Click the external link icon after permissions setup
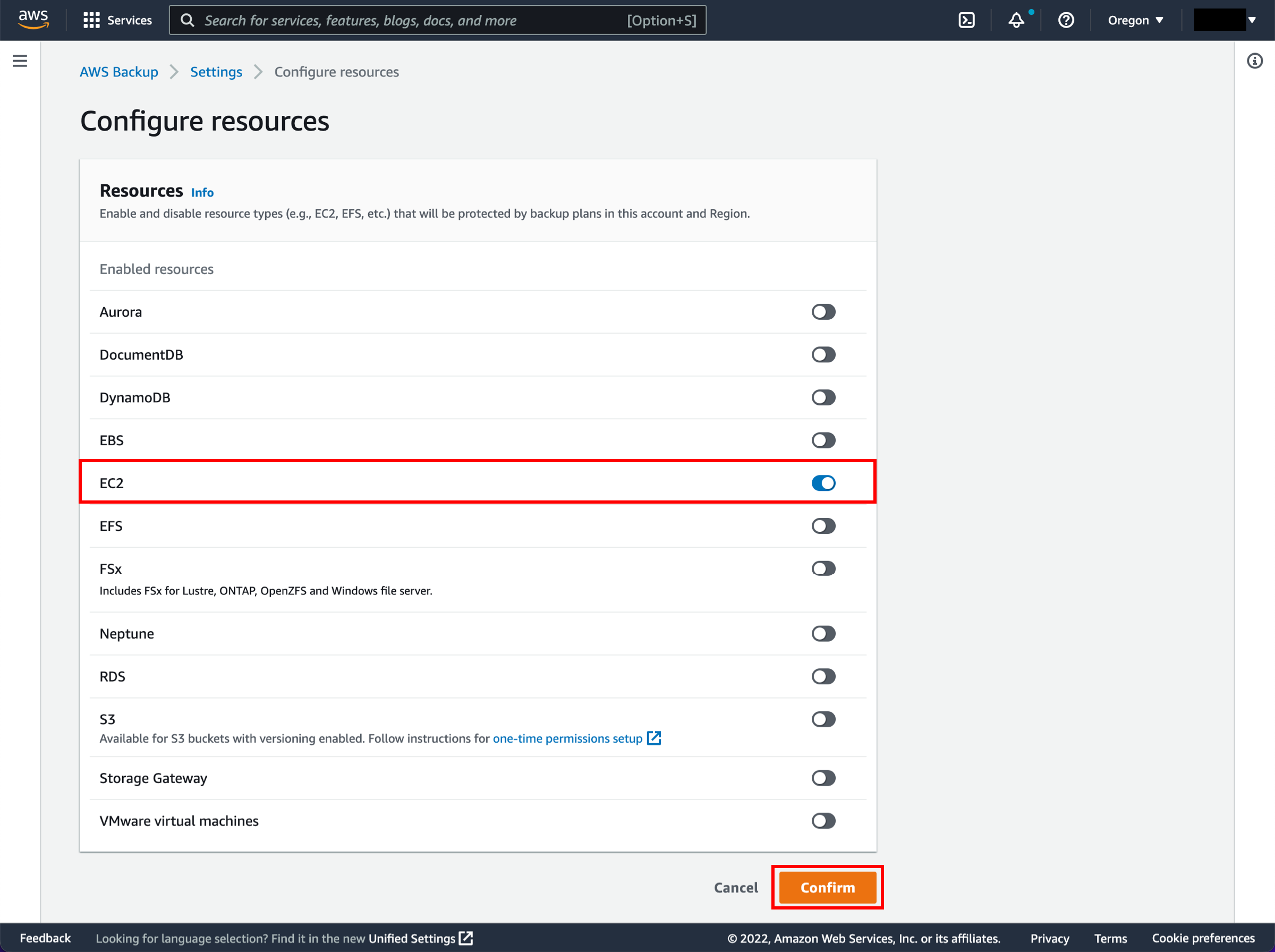The height and width of the screenshot is (952, 1275). [653, 738]
